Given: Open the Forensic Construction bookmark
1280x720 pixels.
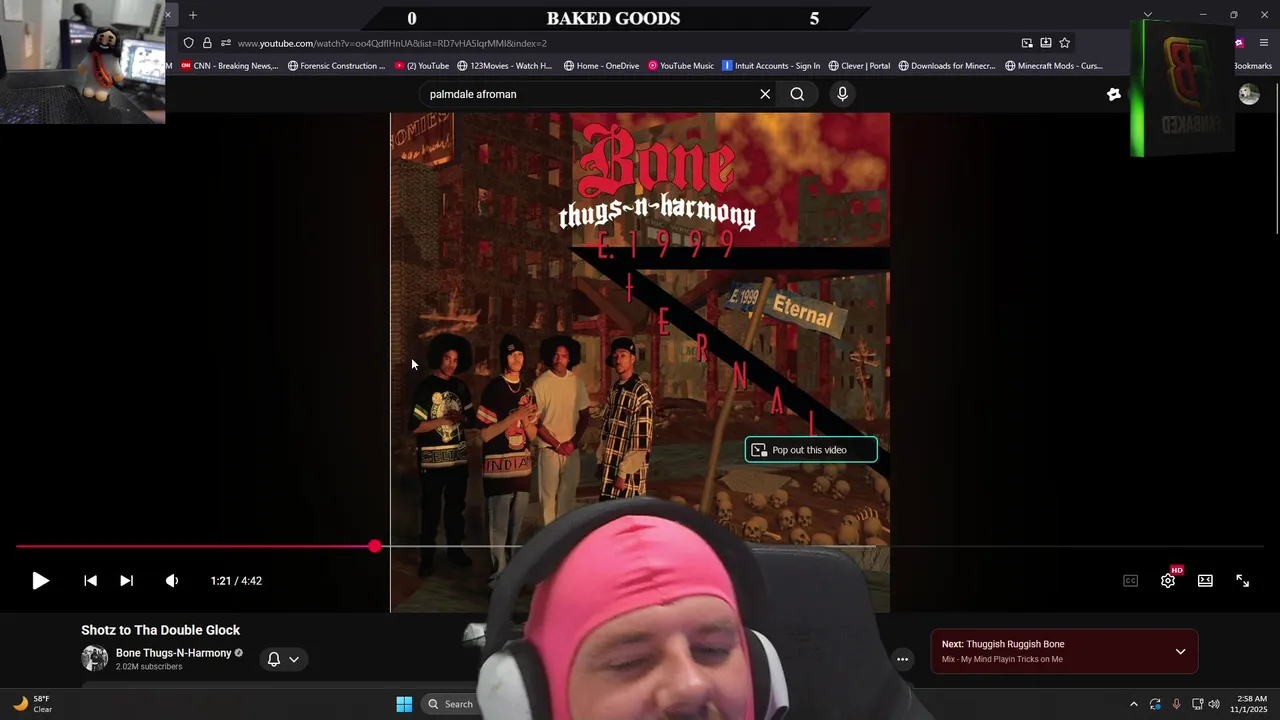Looking at the screenshot, I should coord(336,66).
